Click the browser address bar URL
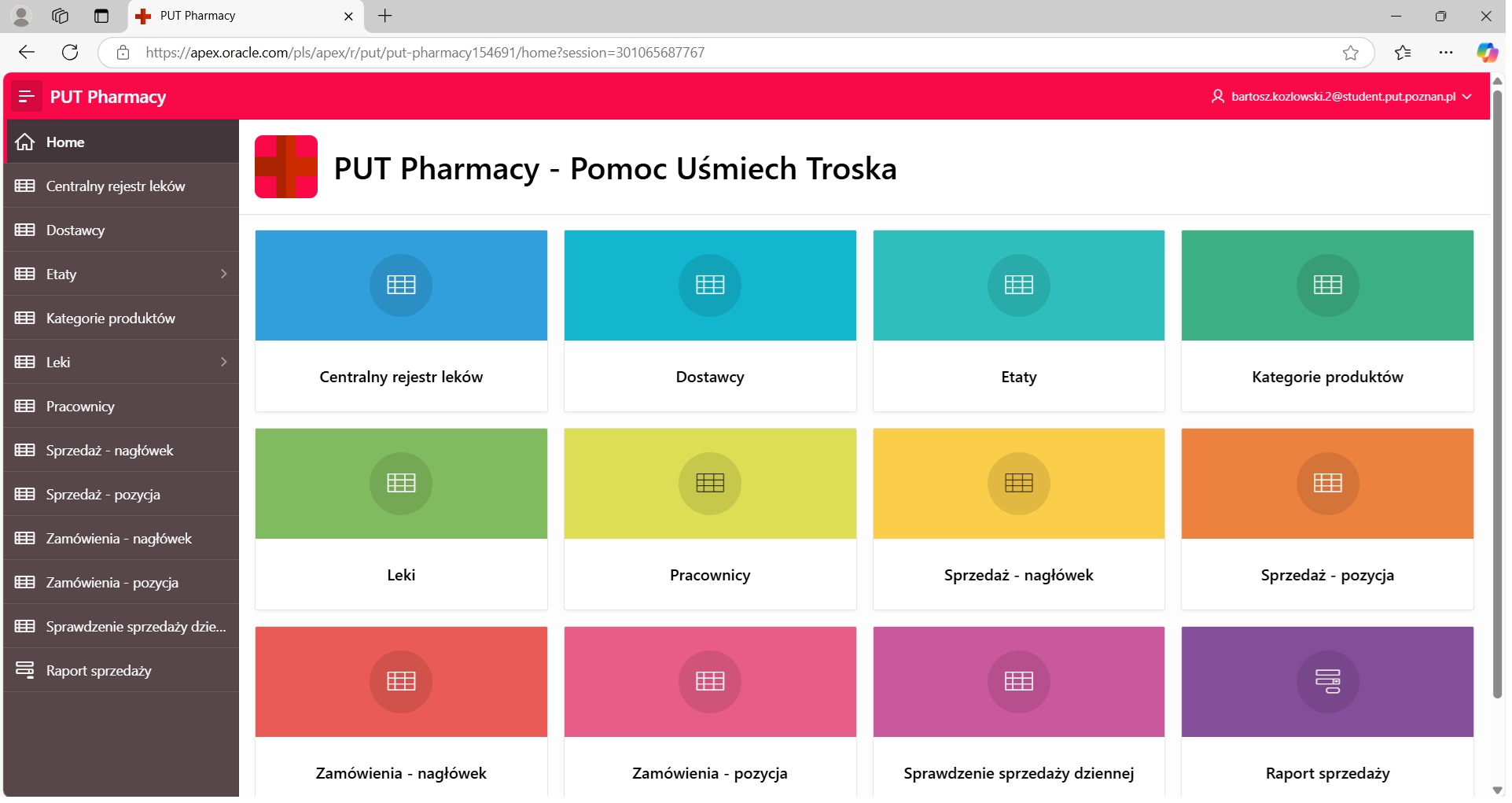The image size is (1512, 803). (425, 53)
